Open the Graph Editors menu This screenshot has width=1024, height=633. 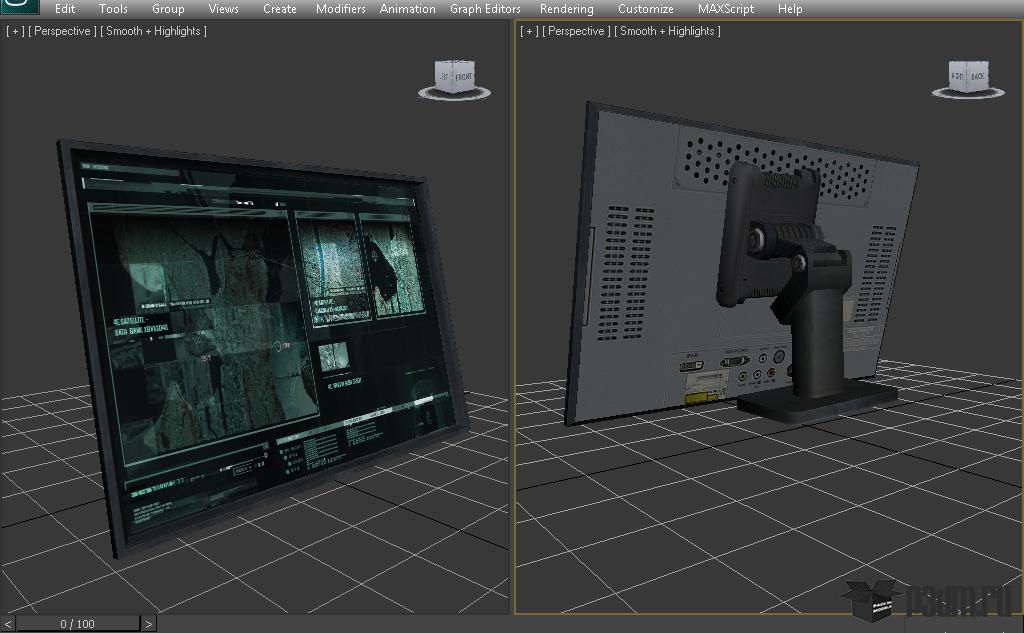tap(485, 9)
